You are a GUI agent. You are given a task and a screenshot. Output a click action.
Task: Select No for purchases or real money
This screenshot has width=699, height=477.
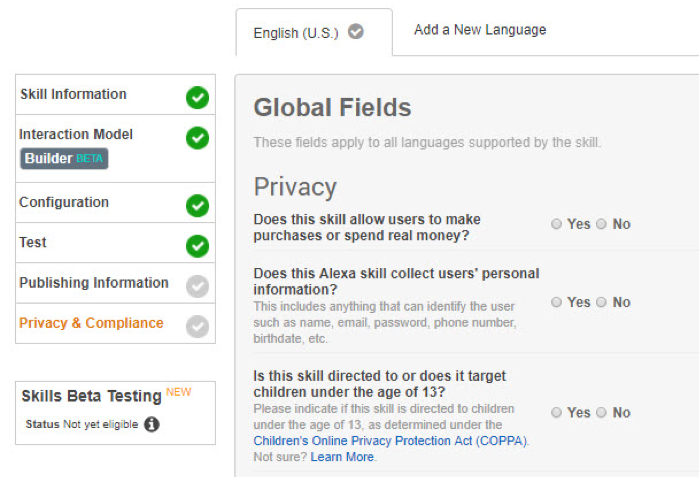(x=601, y=224)
